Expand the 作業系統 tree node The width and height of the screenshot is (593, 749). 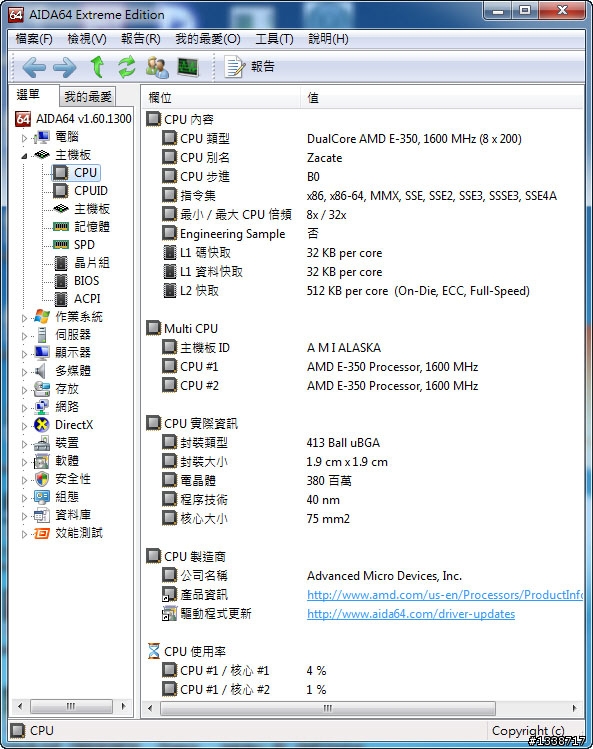(x=24, y=318)
